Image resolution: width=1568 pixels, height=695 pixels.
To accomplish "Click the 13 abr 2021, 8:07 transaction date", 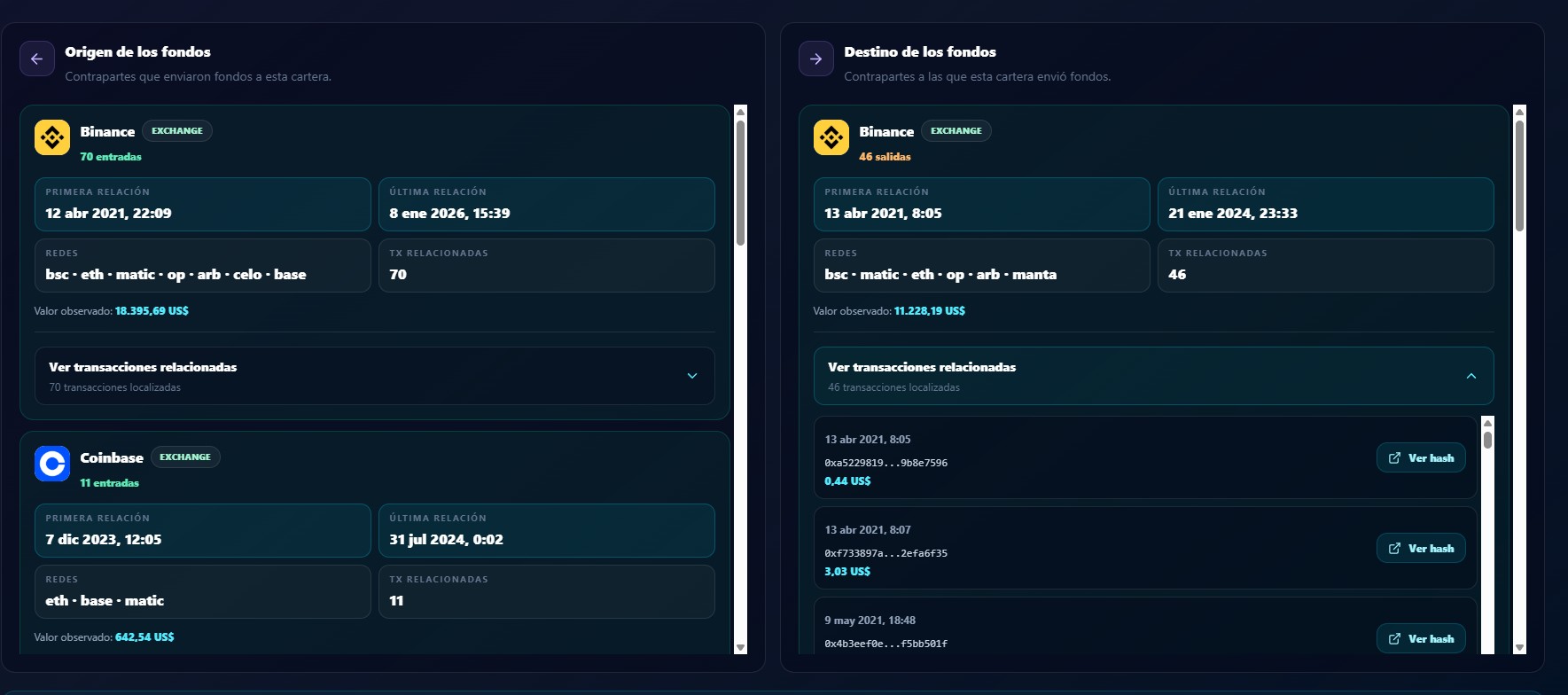I will pyautogui.click(x=868, y=530).
